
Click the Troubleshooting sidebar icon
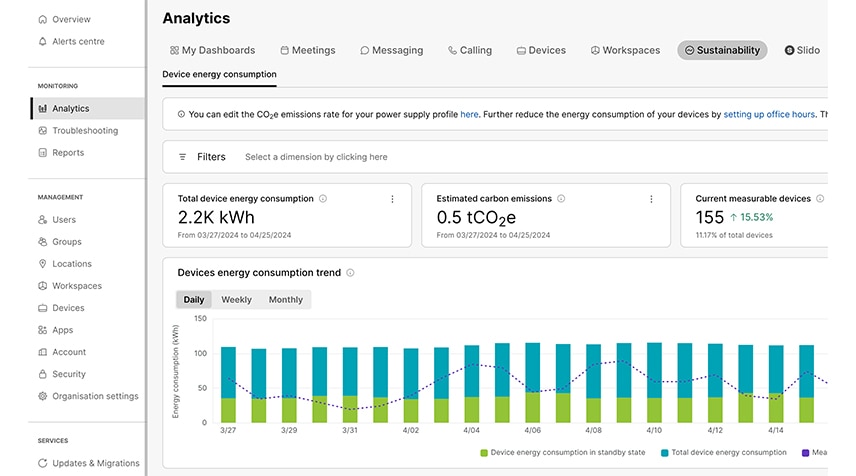[43, 130]
